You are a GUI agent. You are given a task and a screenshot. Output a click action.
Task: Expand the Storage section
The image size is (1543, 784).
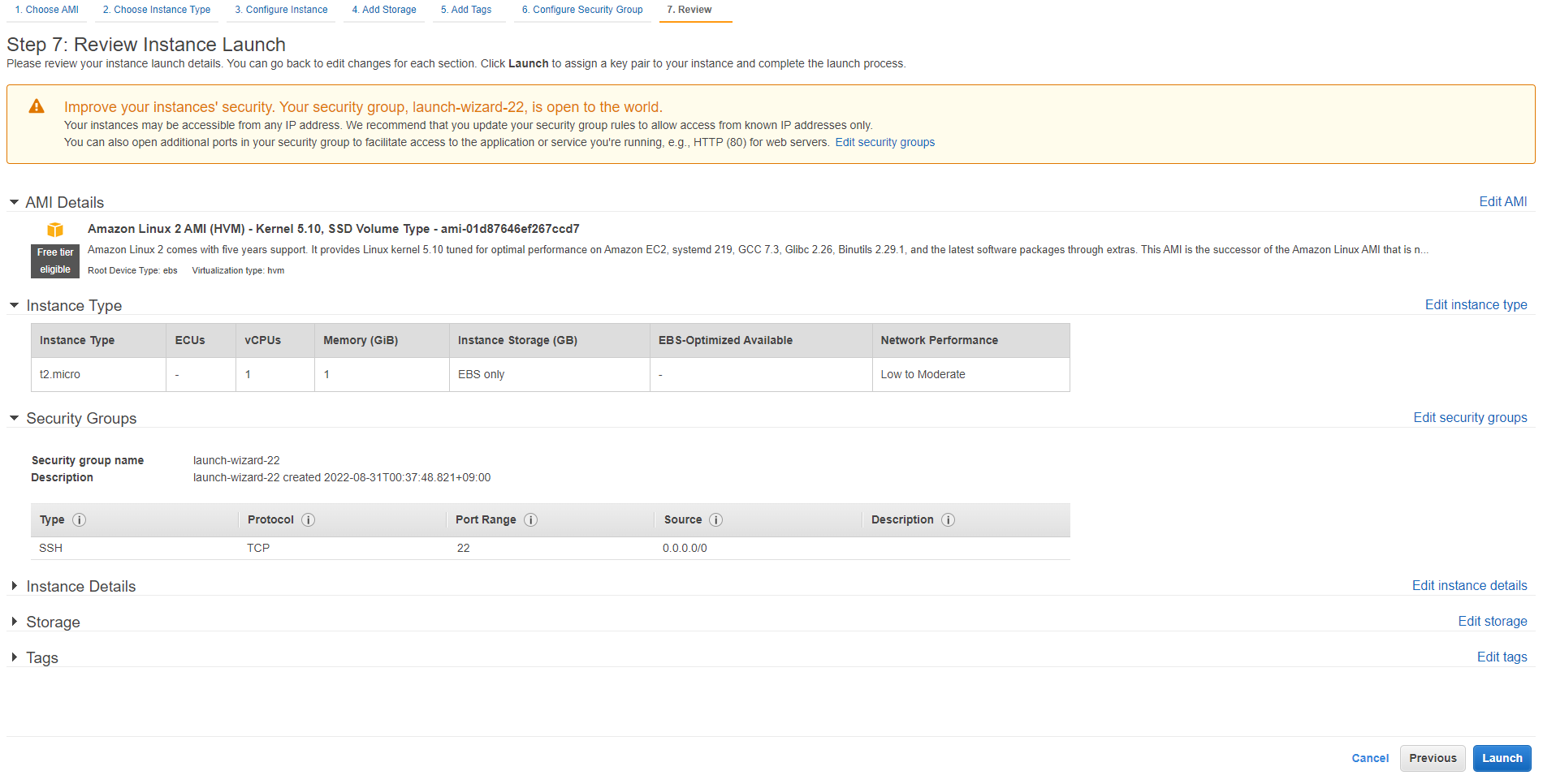(14, 622)
